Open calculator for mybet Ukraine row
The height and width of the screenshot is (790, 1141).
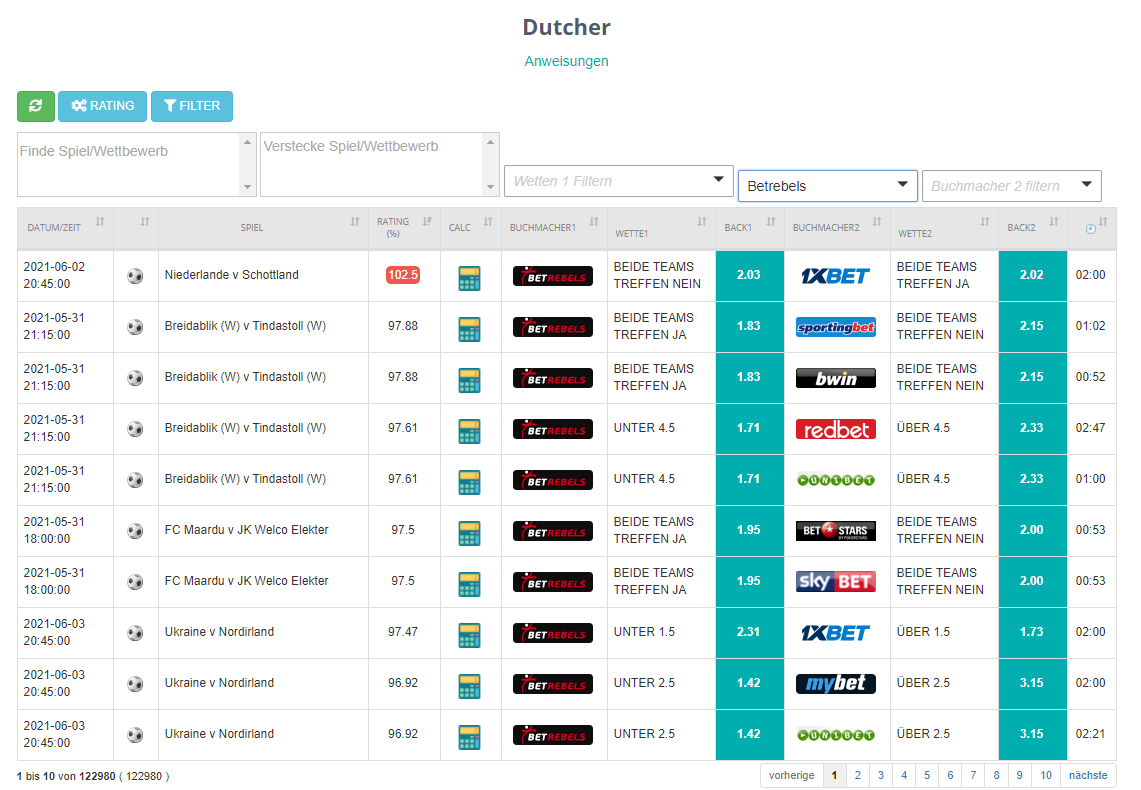469,685
